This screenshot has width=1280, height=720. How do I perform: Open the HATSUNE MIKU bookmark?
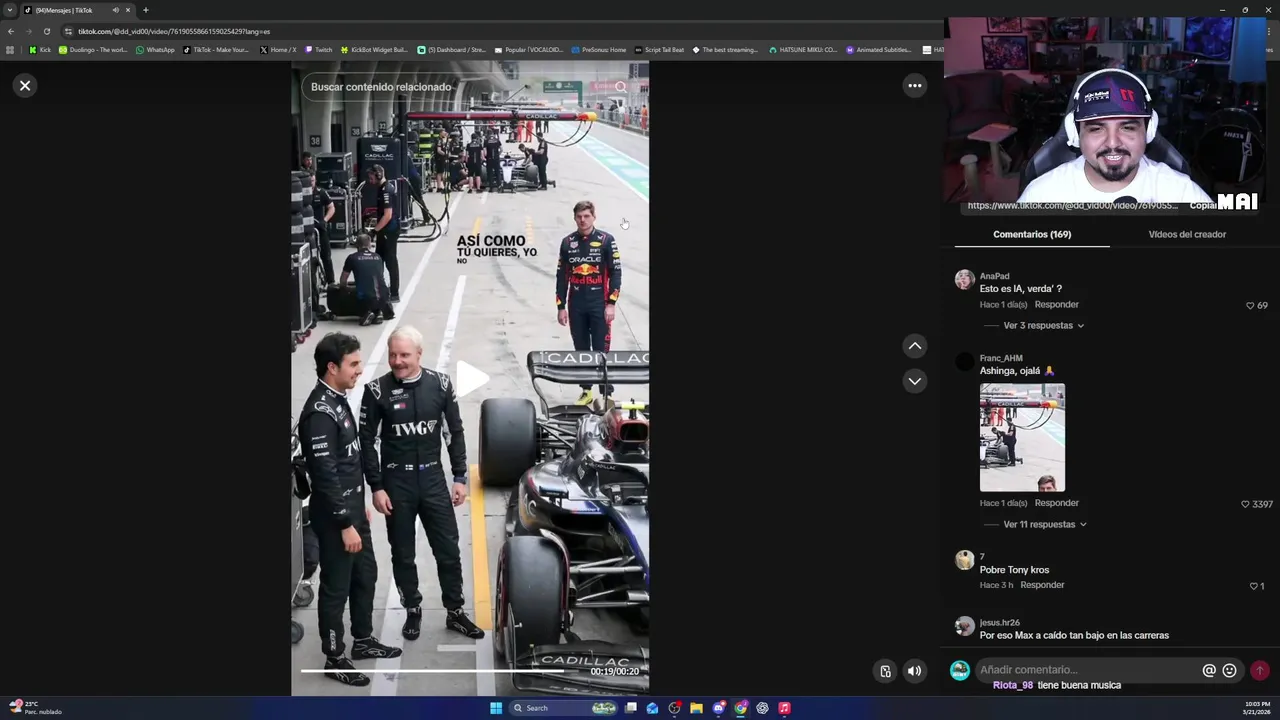tap(803, 50)
